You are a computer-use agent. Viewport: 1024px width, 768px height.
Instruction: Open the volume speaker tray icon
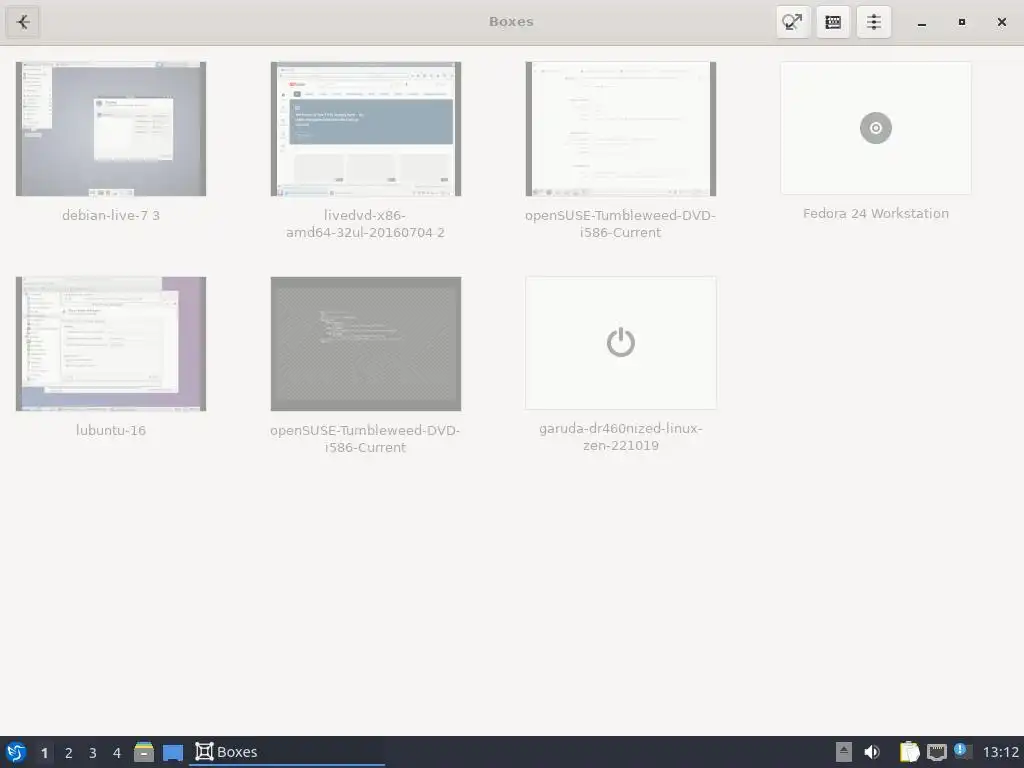coord(872,752)
